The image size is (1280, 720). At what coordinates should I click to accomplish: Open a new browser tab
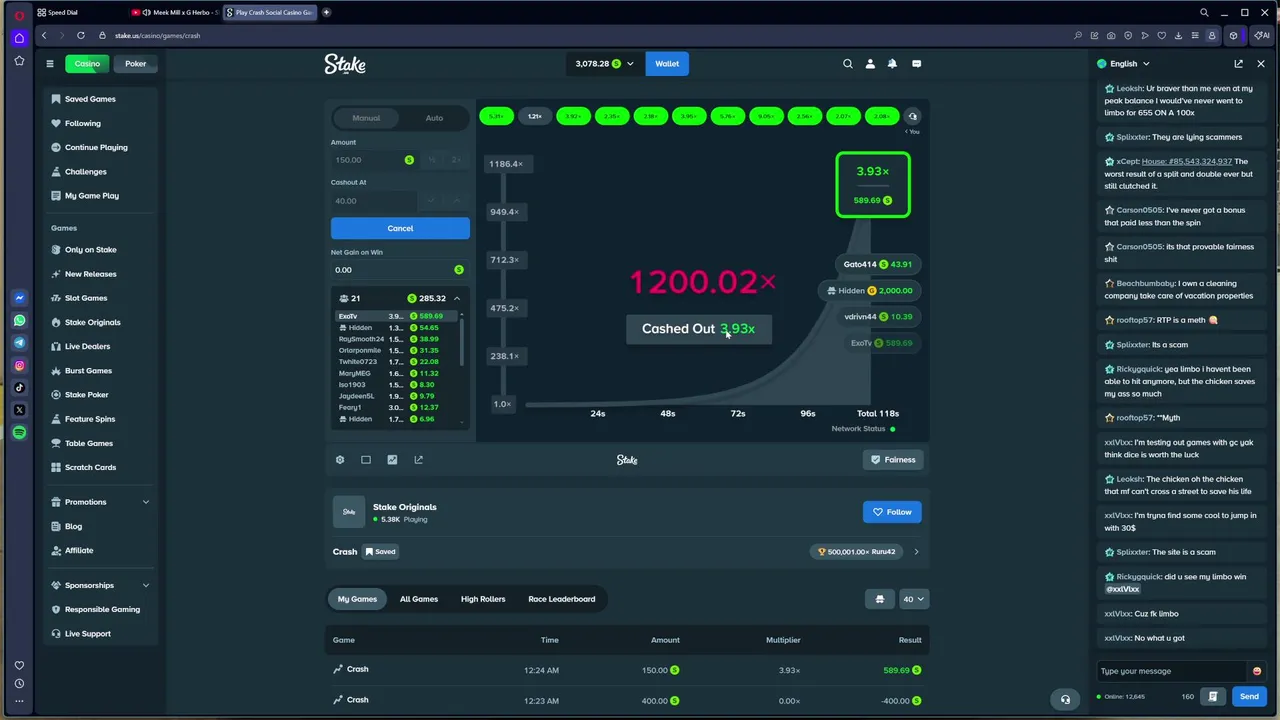pos(326,12)
